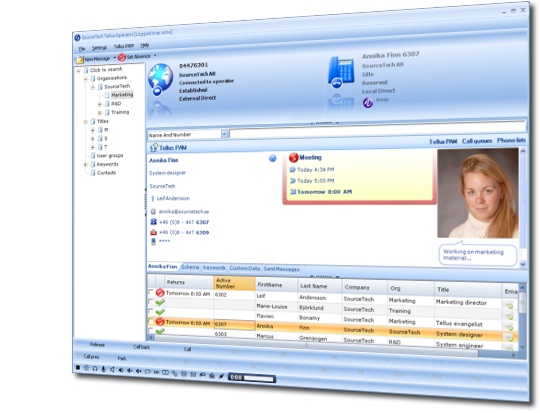
Task: Select Contacts in the tree
Action: click(106, 173)
